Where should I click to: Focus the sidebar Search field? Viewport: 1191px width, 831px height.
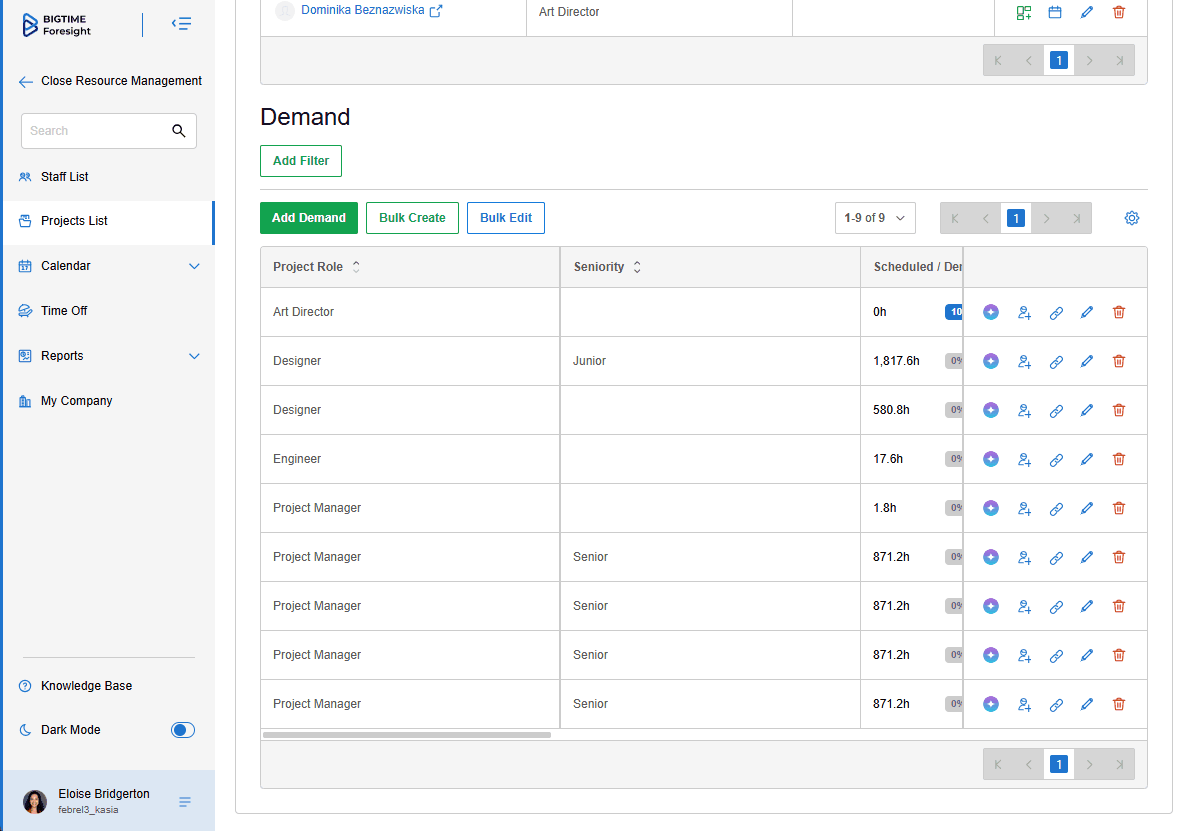click(x=109, y=131)
